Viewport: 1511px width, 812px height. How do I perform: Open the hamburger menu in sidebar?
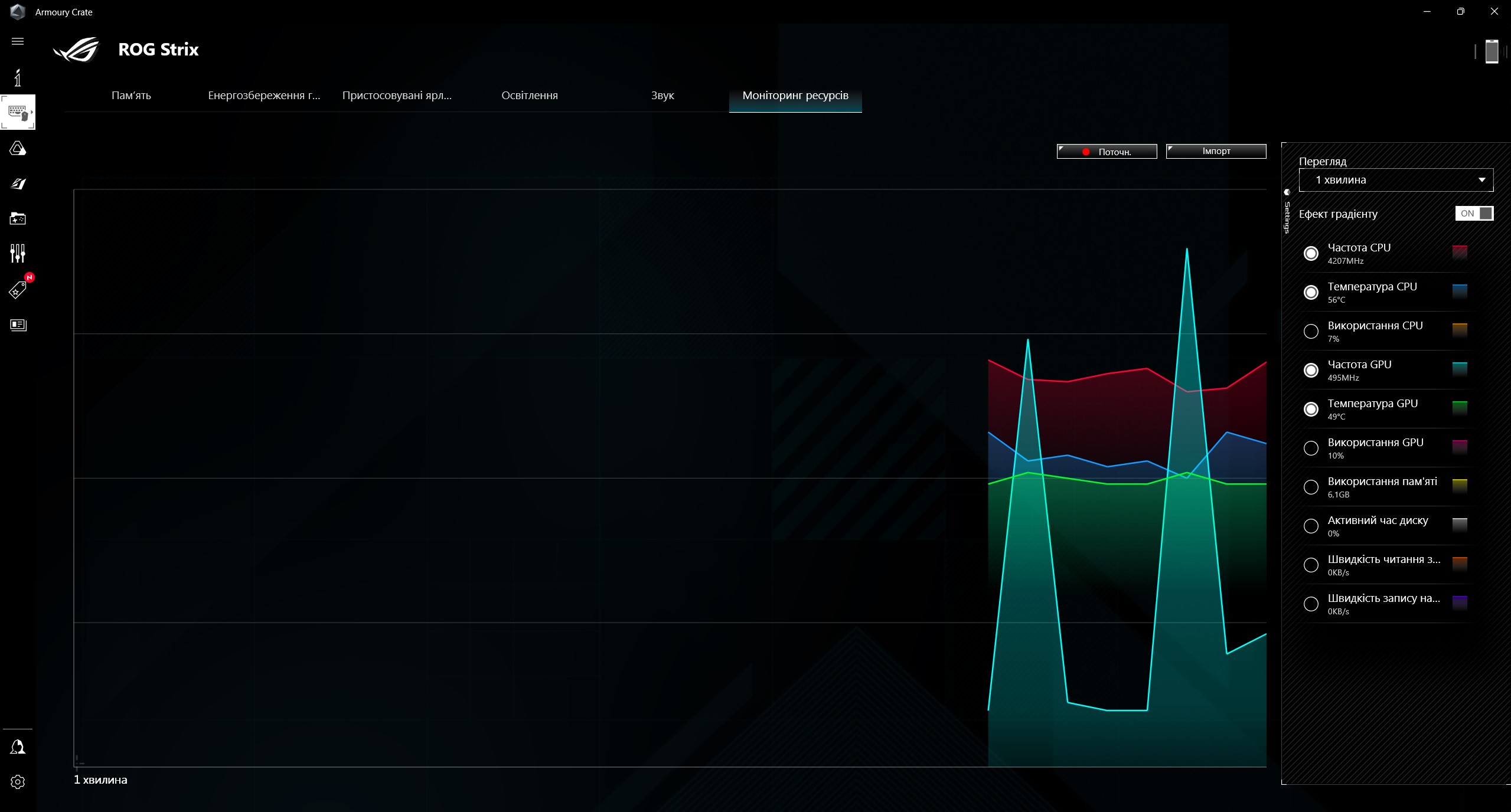(x=18, y=41)
